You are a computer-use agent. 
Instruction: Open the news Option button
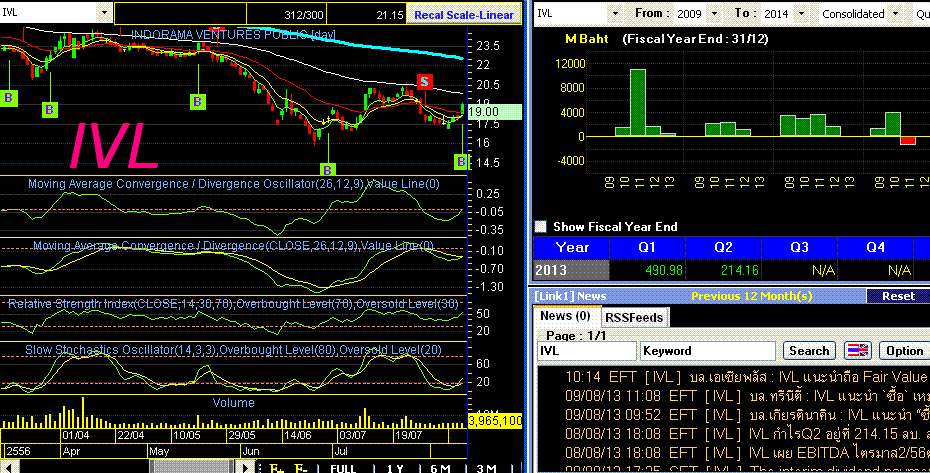point(904,351)
